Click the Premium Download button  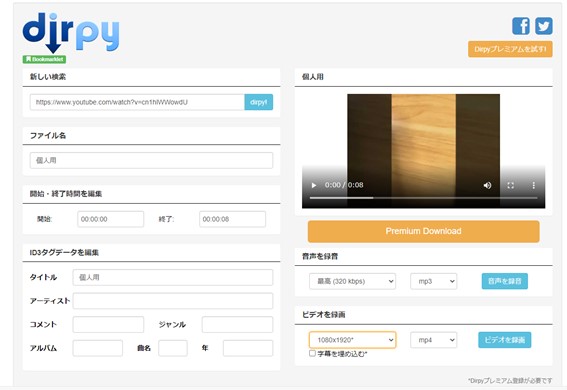423,231
